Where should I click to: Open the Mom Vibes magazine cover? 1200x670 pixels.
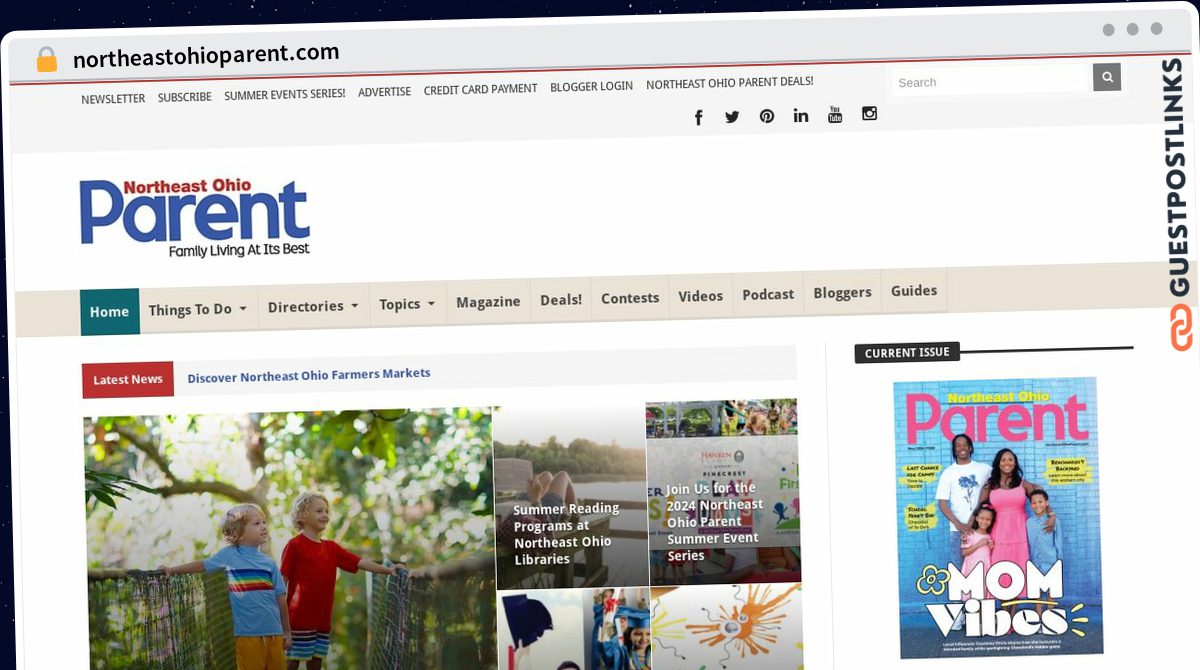[x=998, y=517]
